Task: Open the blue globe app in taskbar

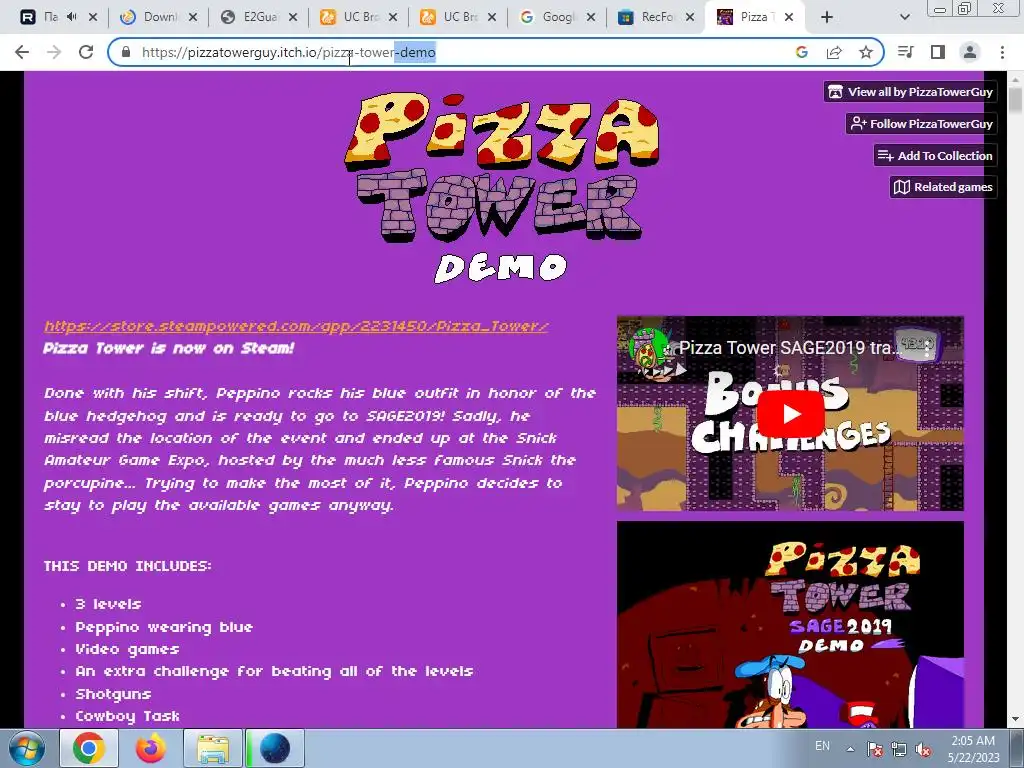Action: pos(275,748)
